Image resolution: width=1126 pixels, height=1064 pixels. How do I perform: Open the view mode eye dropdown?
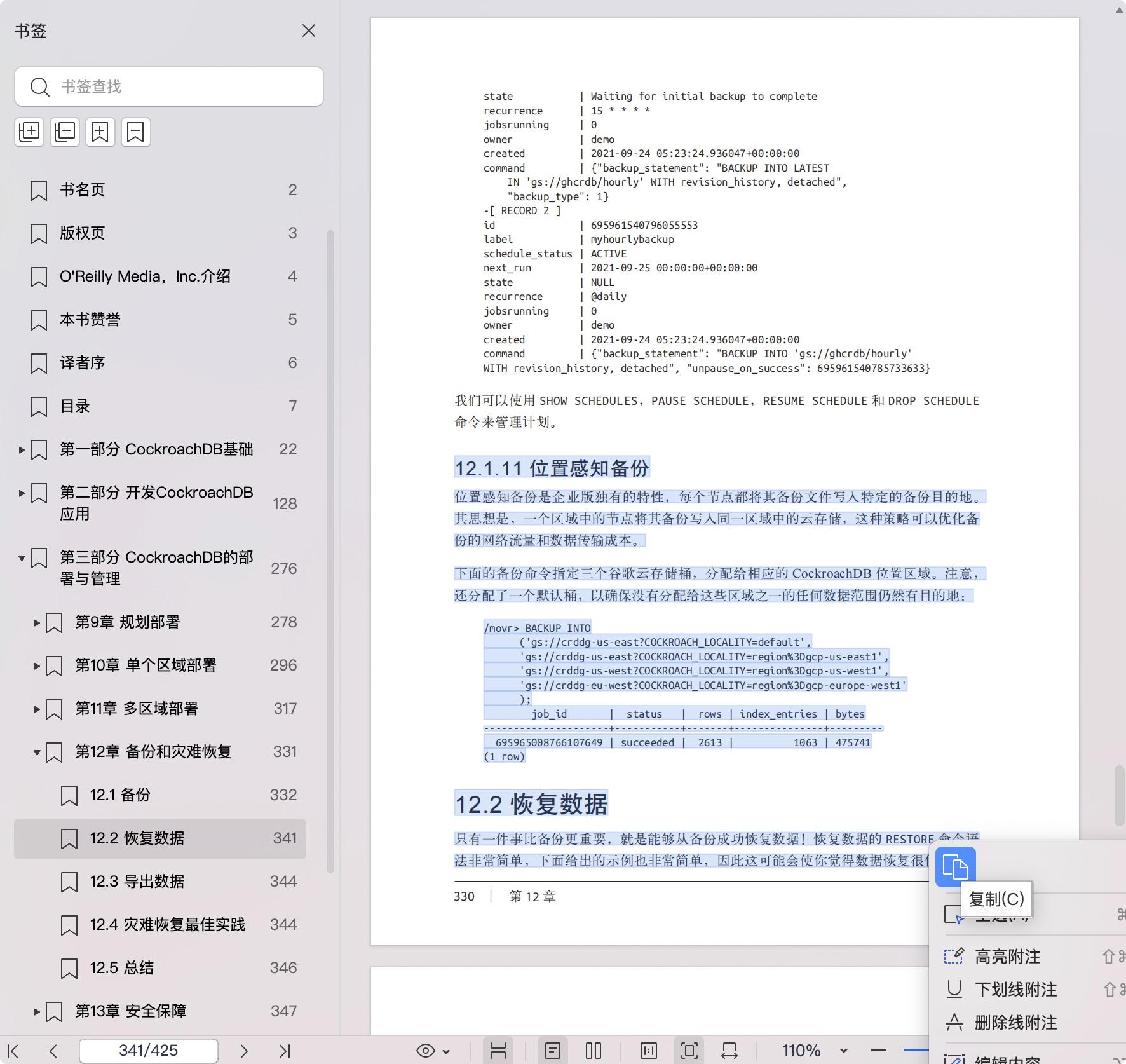[x=433, y=1050]
